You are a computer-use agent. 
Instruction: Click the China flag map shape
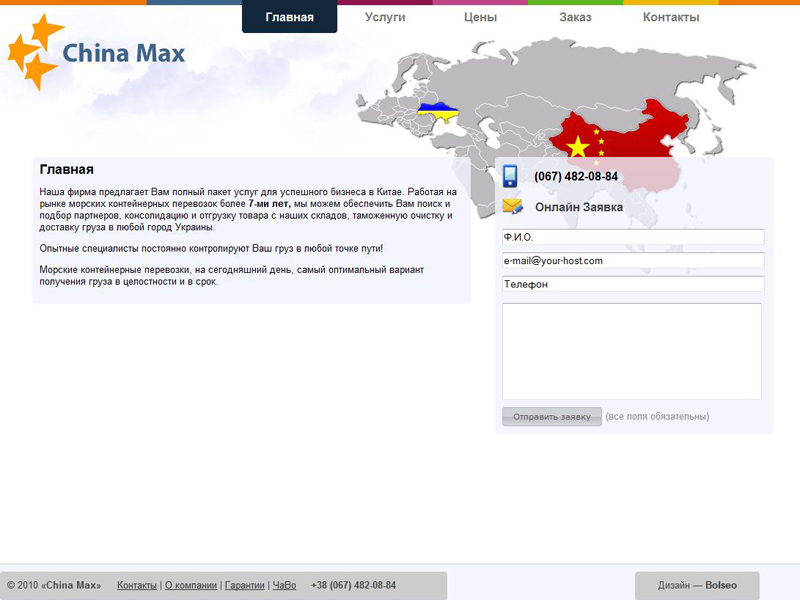621,143
